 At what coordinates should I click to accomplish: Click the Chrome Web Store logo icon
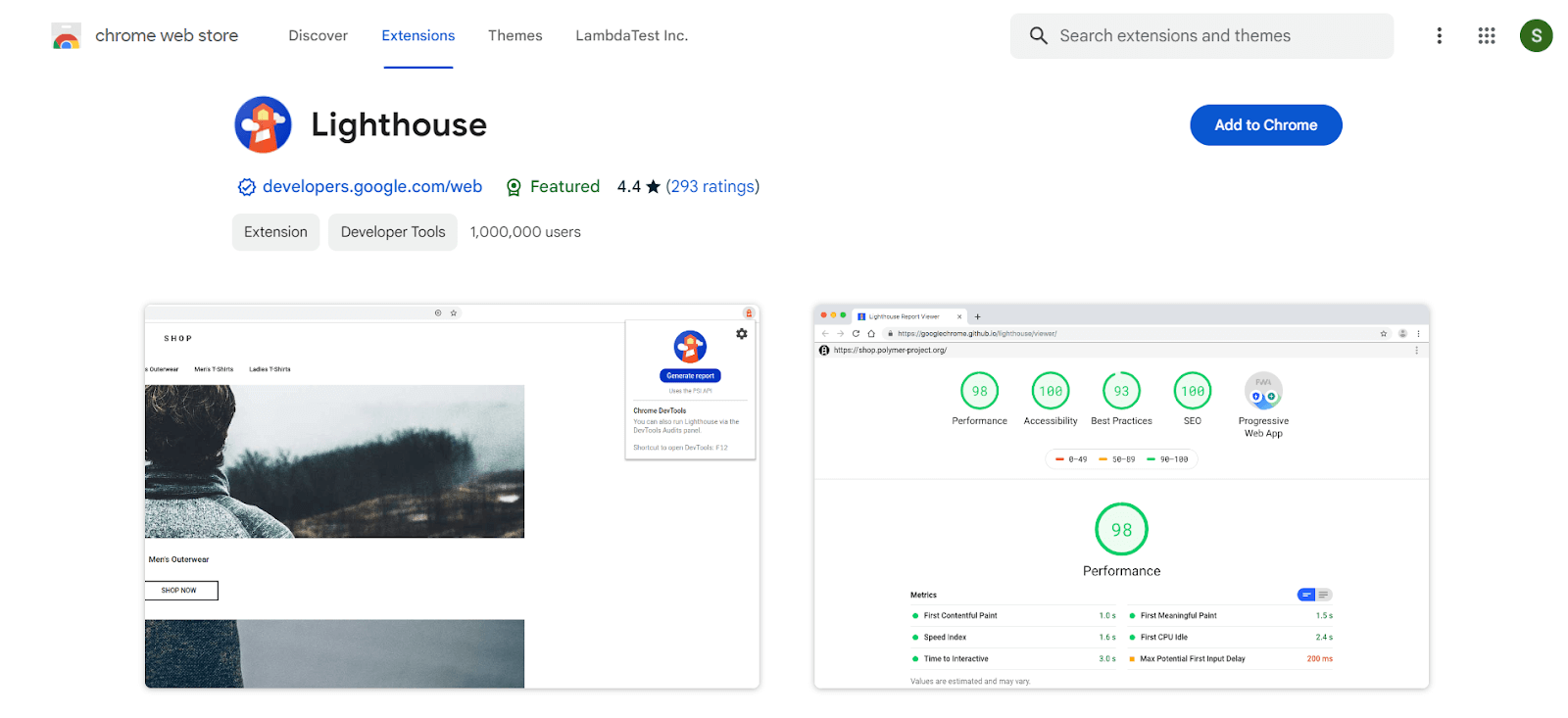[66, 36]
